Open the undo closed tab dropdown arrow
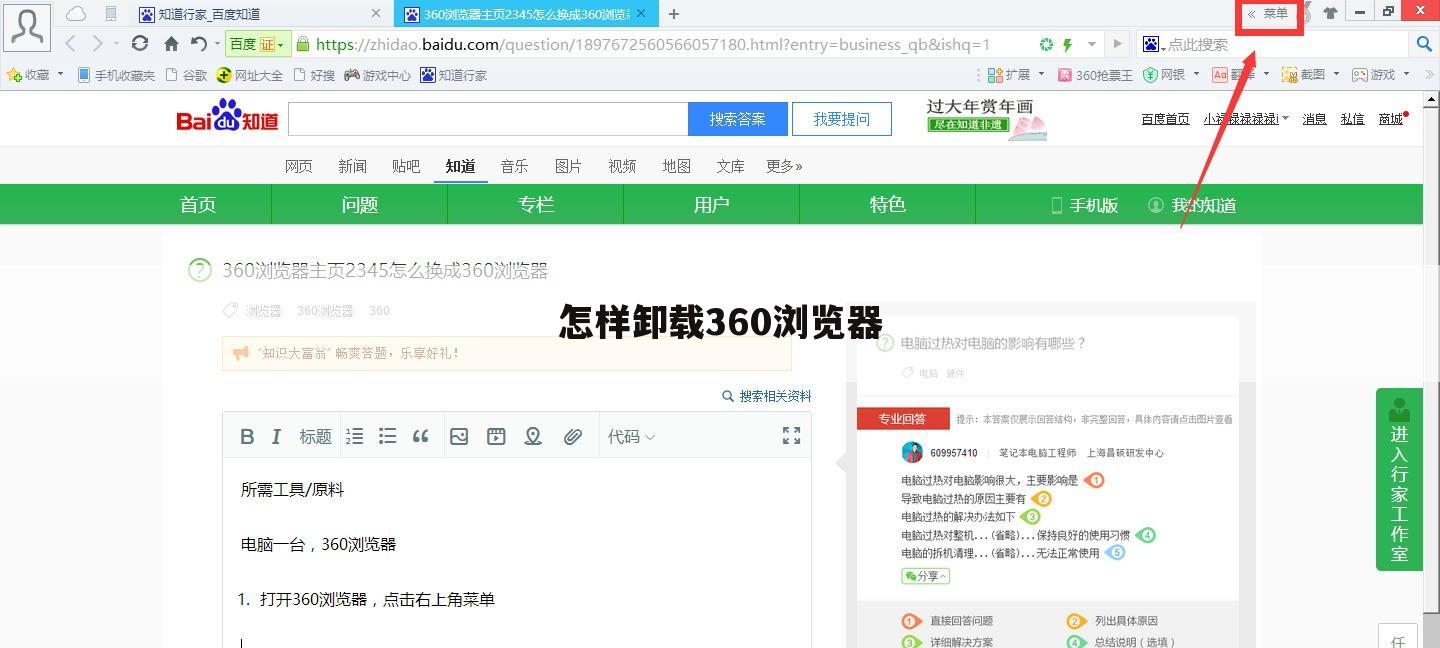 (x=216, y=45)
